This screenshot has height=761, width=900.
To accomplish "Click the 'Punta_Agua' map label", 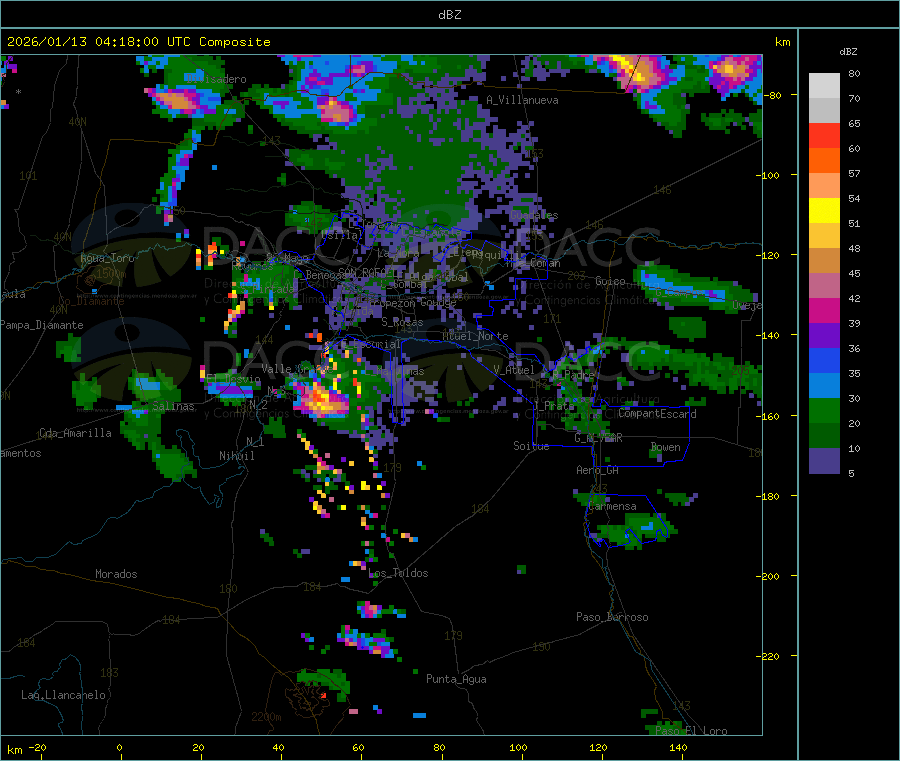I will (x=456, y=679).
